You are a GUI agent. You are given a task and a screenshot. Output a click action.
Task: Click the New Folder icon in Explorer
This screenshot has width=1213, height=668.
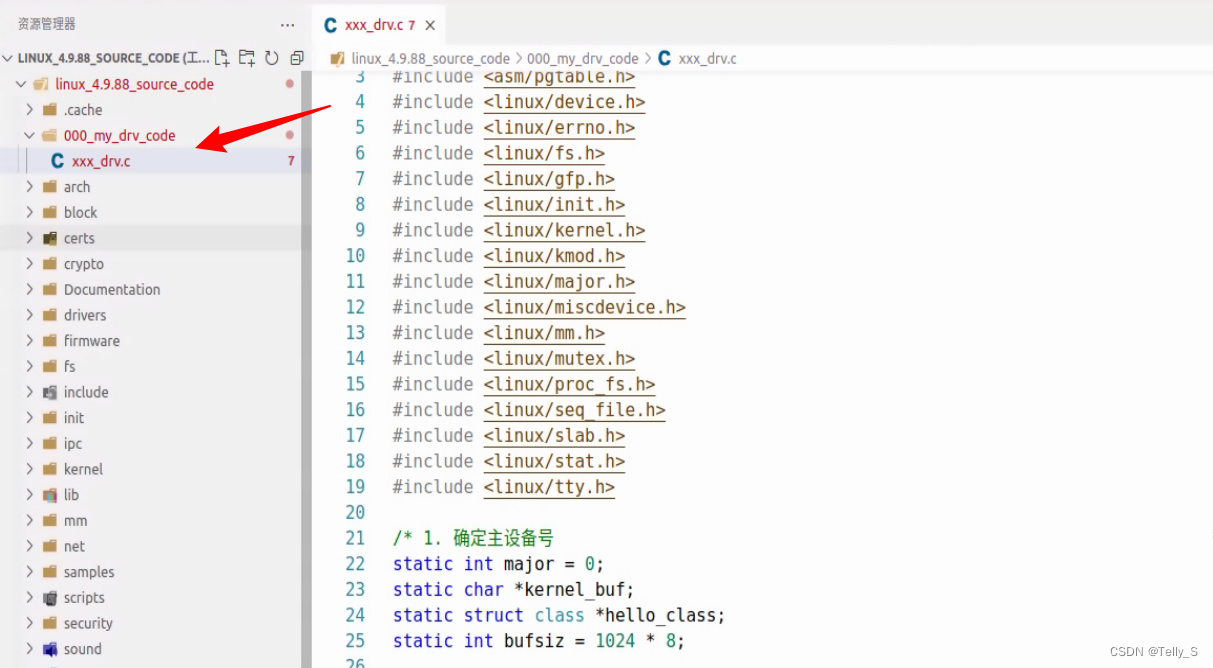[246, 58]
